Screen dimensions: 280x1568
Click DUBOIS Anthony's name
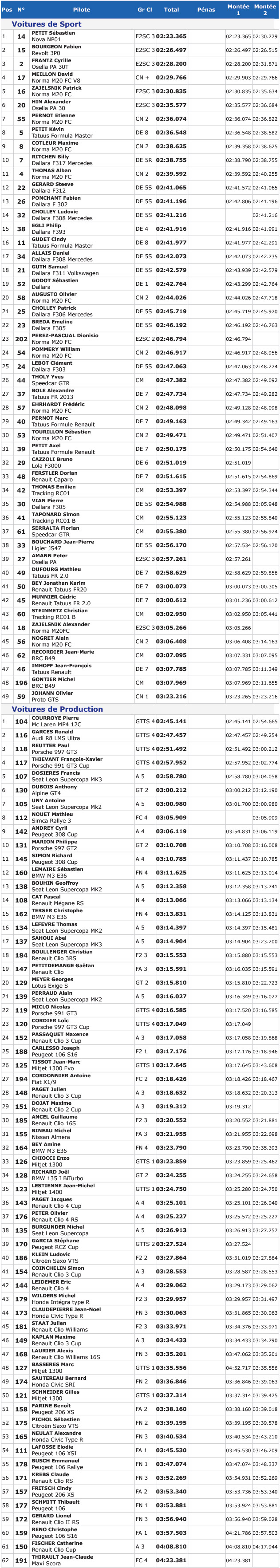tap(54, 787)
